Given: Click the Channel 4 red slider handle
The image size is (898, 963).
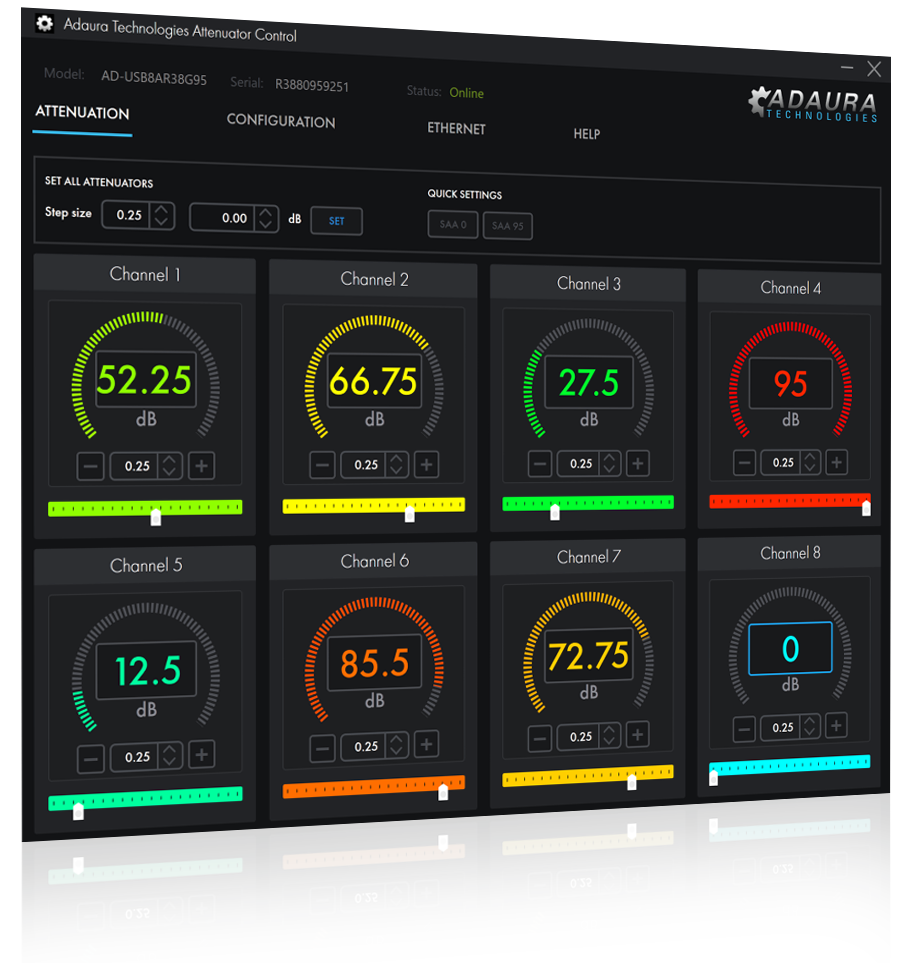Looking at the screenshot, I should tap(866, 508).
